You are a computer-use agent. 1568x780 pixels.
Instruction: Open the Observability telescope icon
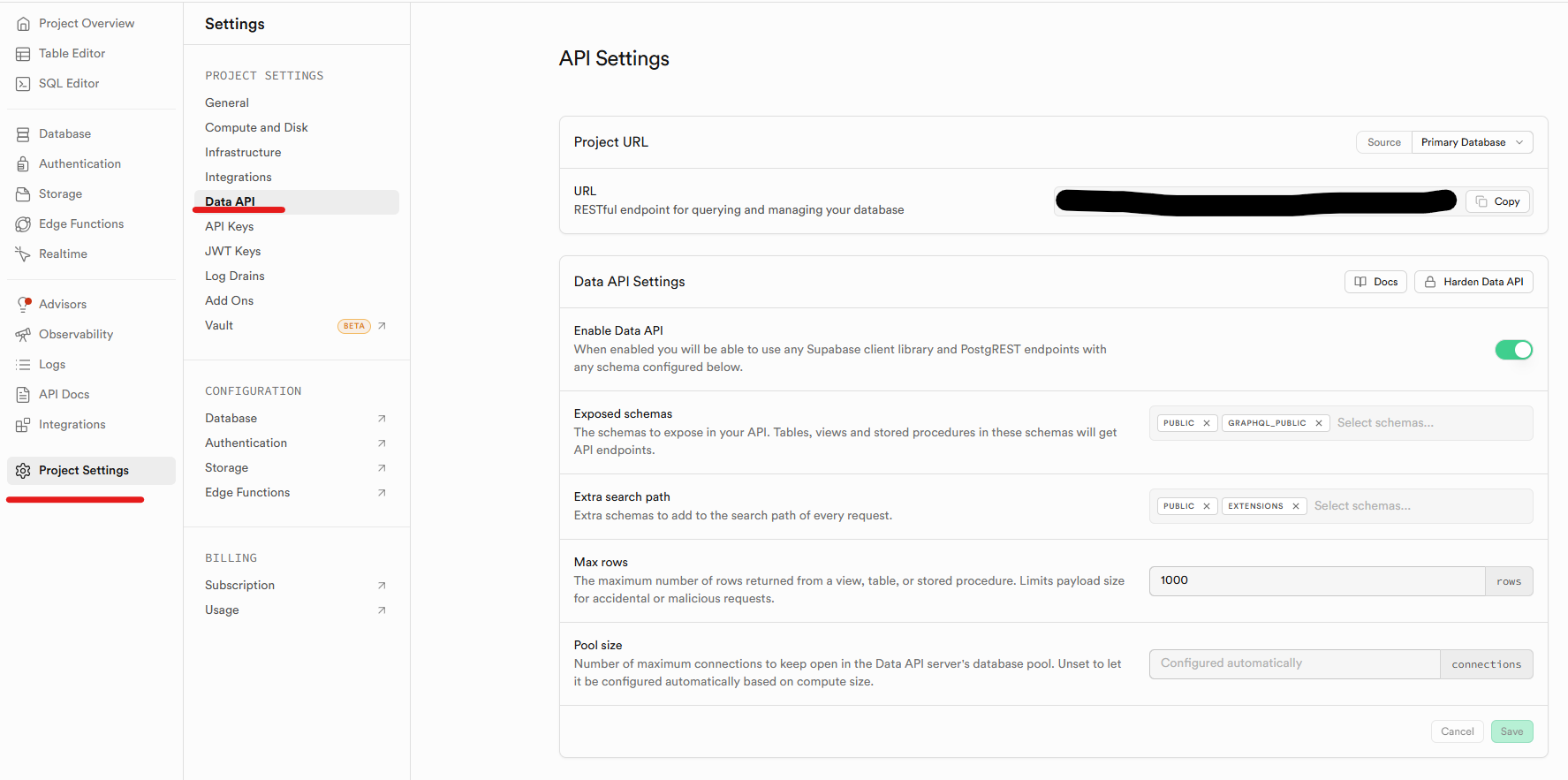[x=23, y=335]
